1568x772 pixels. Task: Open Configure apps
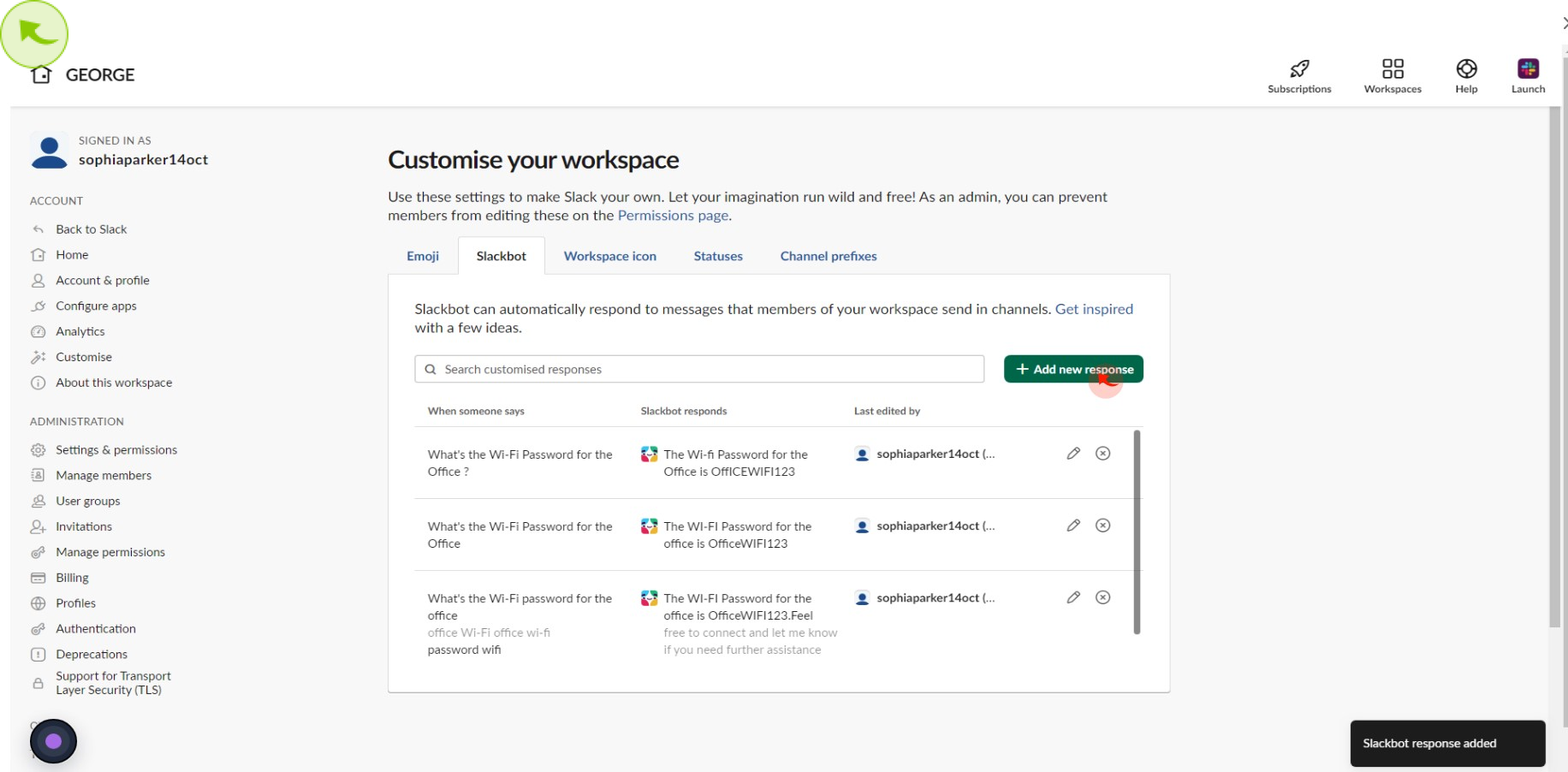click(x=96, y=306)
